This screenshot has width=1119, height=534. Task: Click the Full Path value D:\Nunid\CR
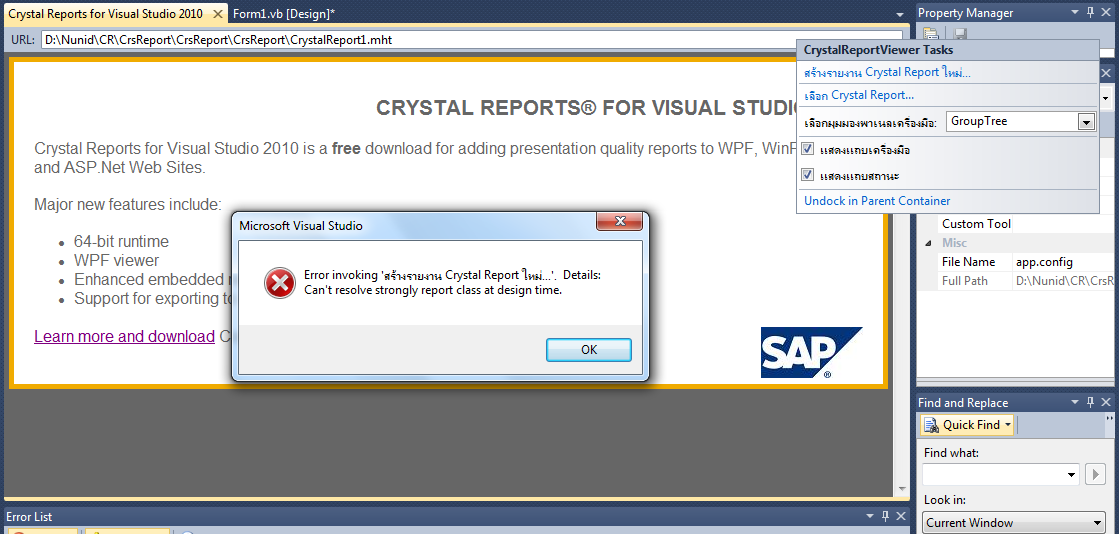tap(1065, 281)
